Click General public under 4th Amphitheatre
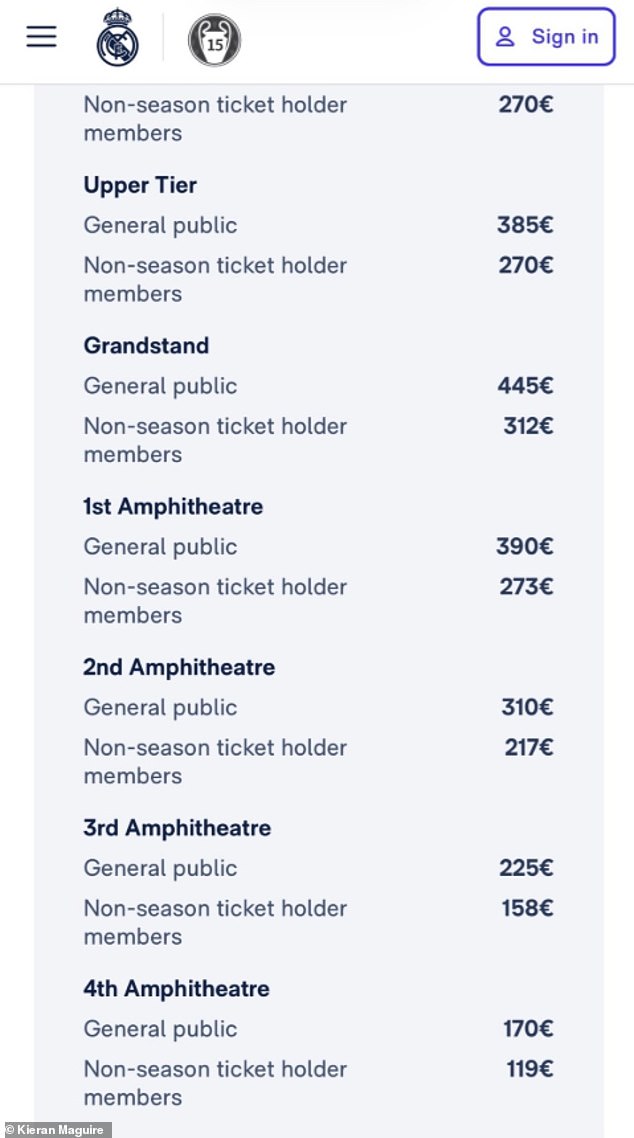 tap(160, 1029)
